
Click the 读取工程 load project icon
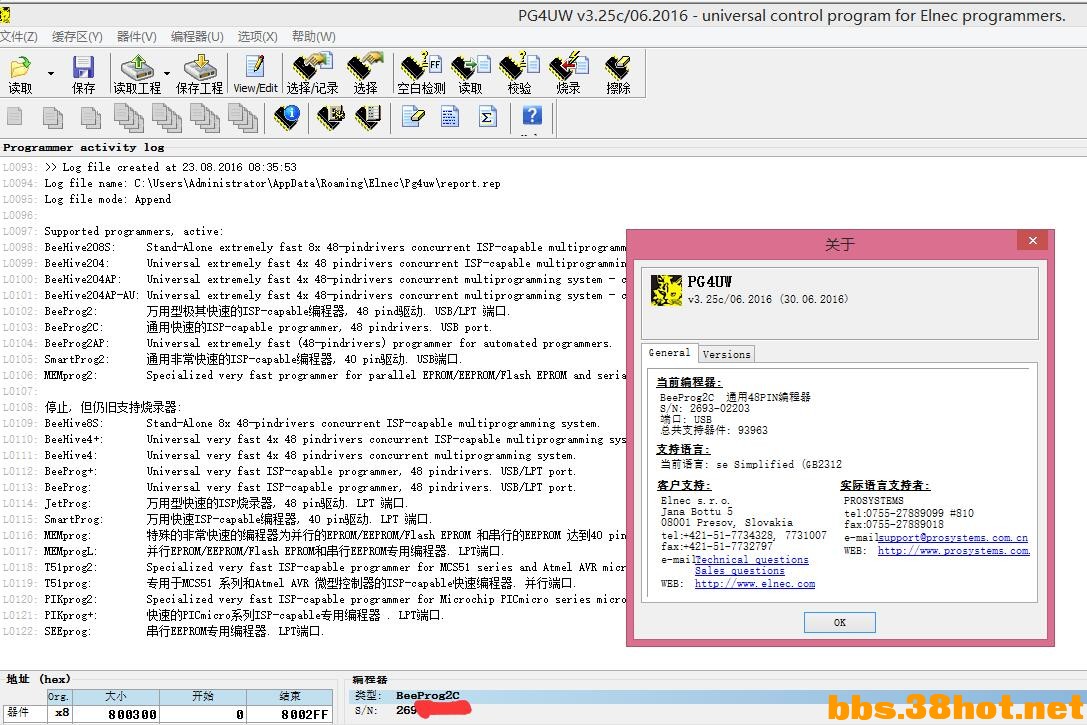(137, 73)
